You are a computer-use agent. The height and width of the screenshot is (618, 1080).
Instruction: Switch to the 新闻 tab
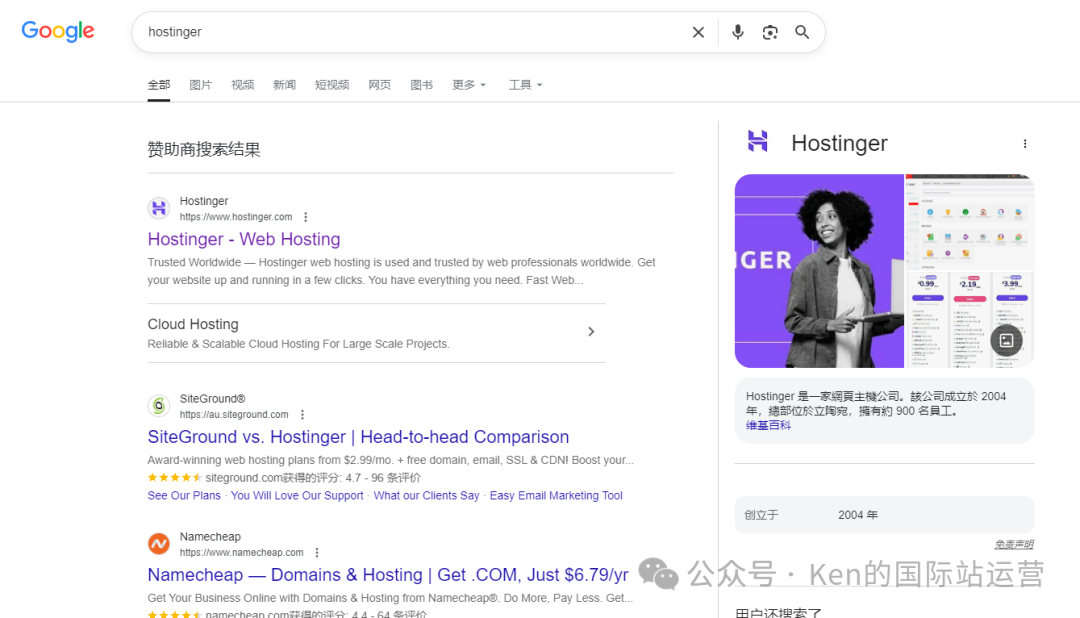(284, 85)
